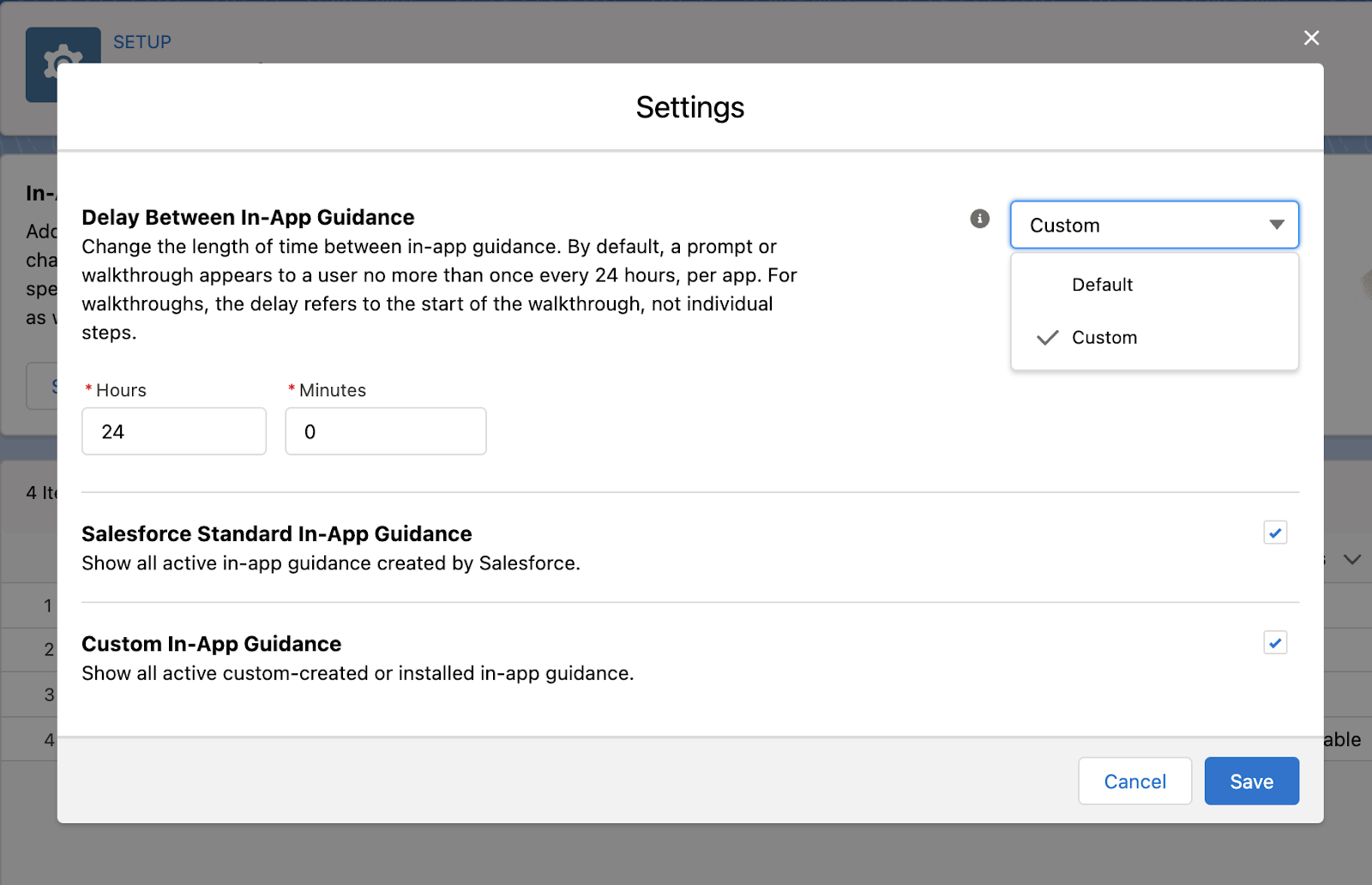Click the info icon beside the delay dropdown
This screenshot has width=1372, height=885.
(x=979, y=219)
